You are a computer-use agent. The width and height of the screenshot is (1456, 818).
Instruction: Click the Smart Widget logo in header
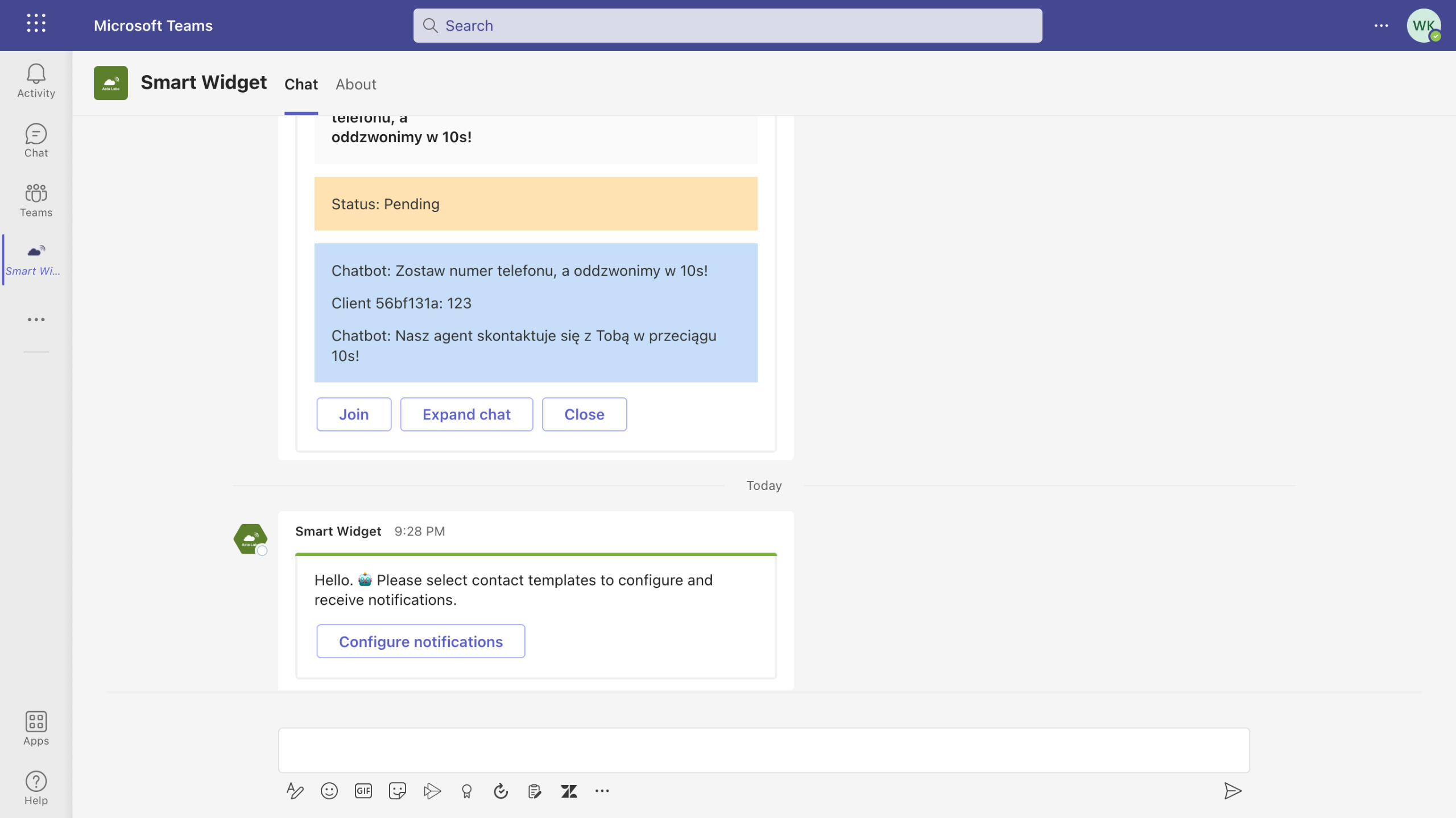[x=111, y=83]
